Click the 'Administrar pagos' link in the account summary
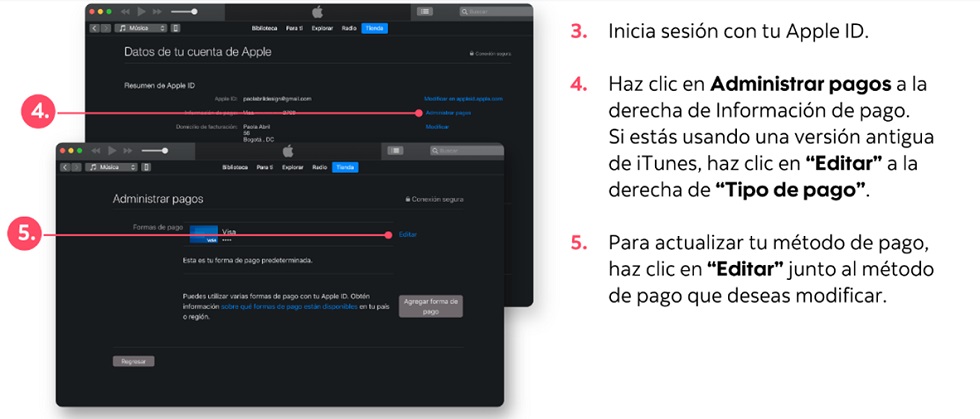 448,113
